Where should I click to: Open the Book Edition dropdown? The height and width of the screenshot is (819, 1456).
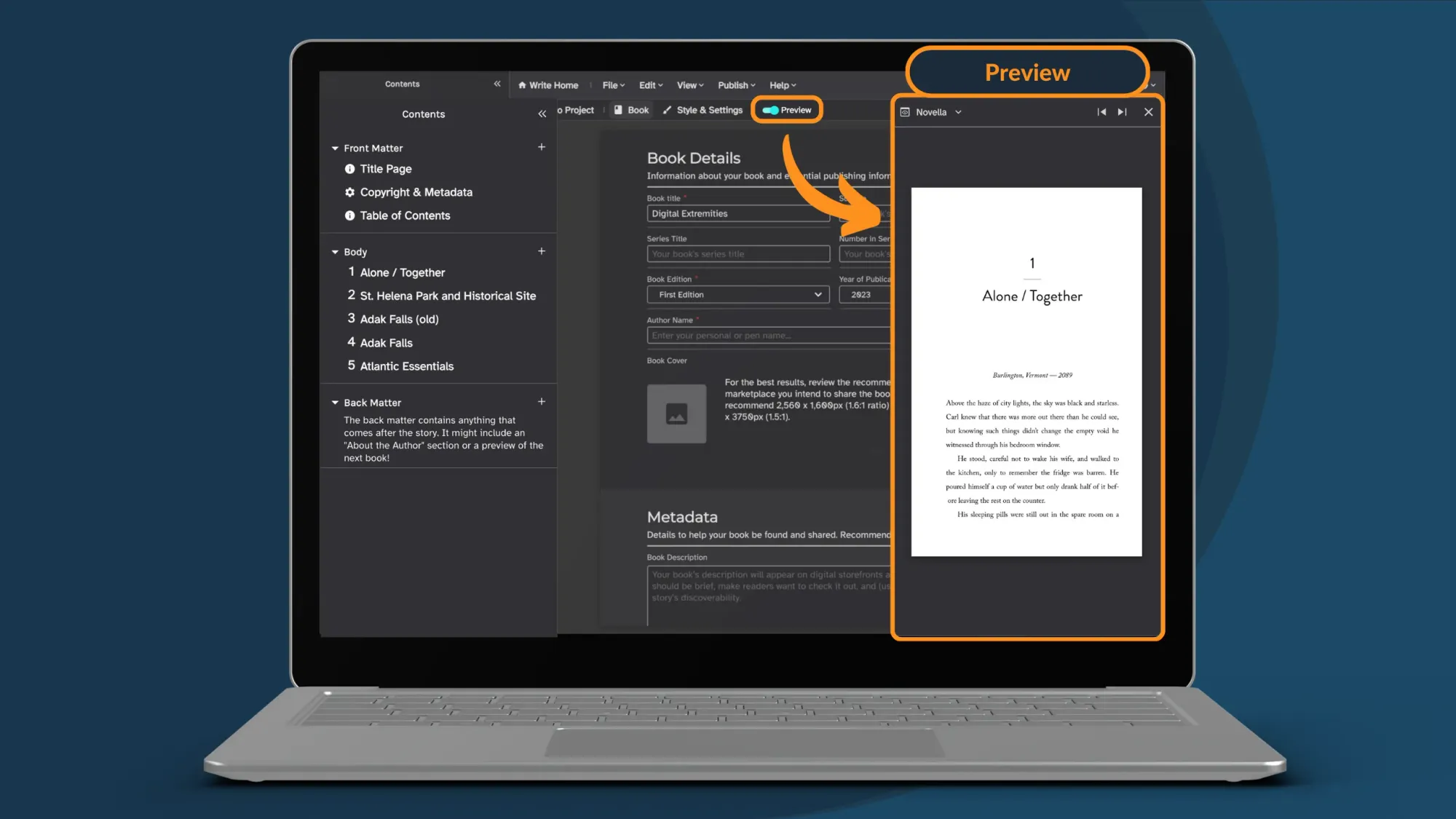tap(818, 294)
